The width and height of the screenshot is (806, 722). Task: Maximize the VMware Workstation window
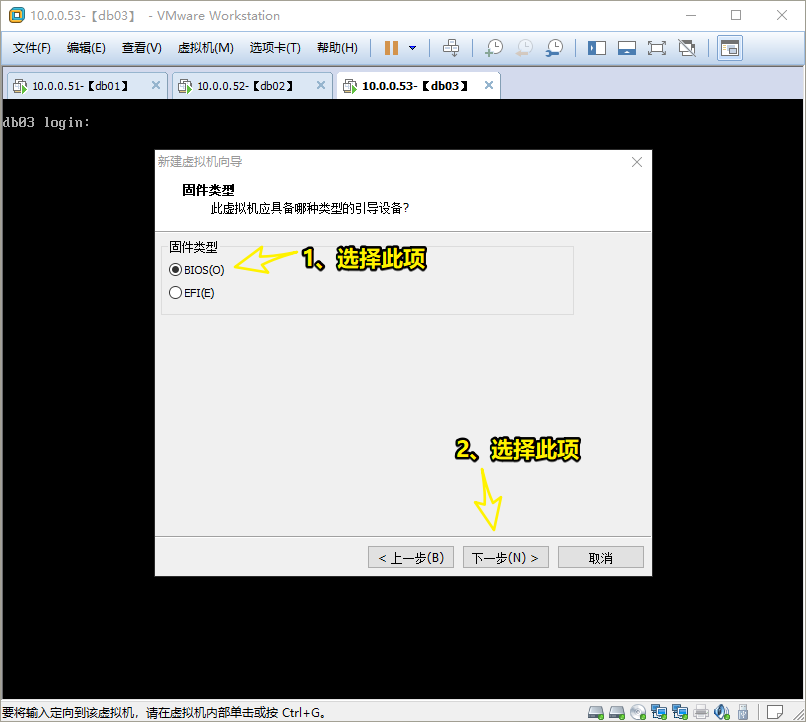coord(736,15)
